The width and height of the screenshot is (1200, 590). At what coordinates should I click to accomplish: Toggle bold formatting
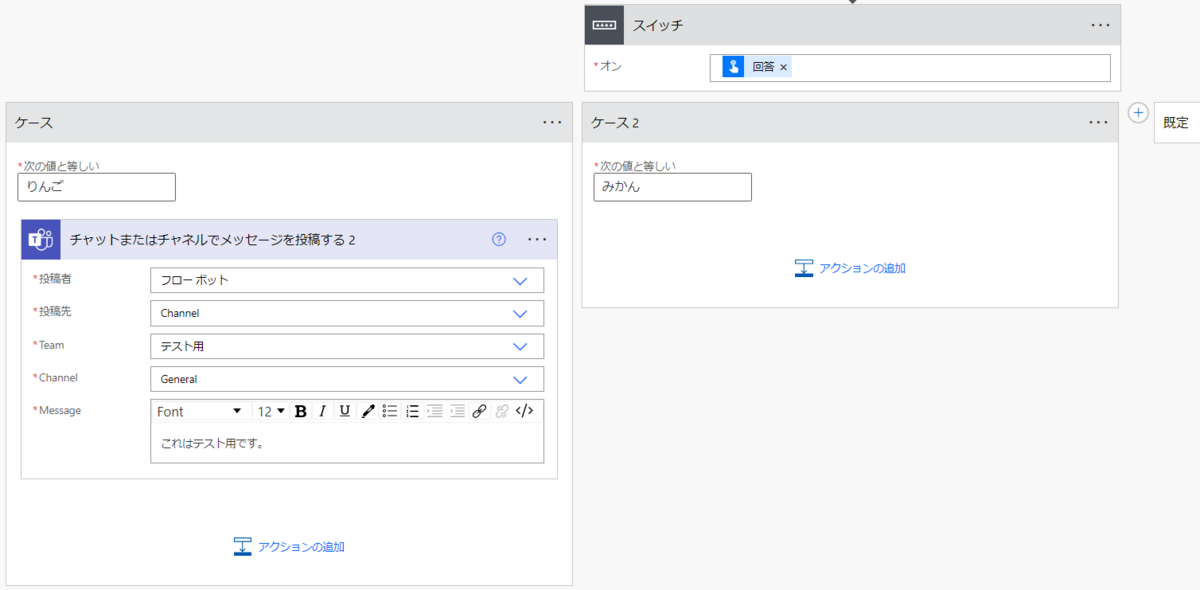pyautogui.click(x=300, y=411)
